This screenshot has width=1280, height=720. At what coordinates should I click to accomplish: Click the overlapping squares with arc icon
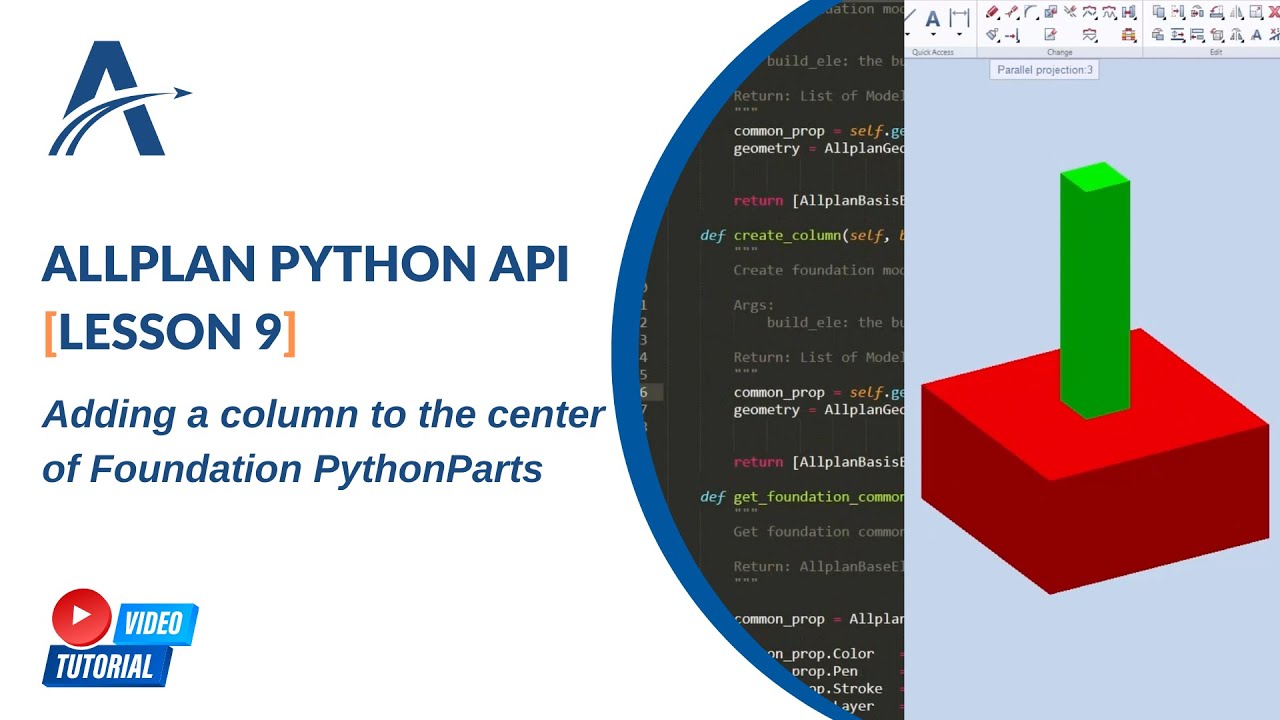pyautogui.click(x=1158, y=35)
